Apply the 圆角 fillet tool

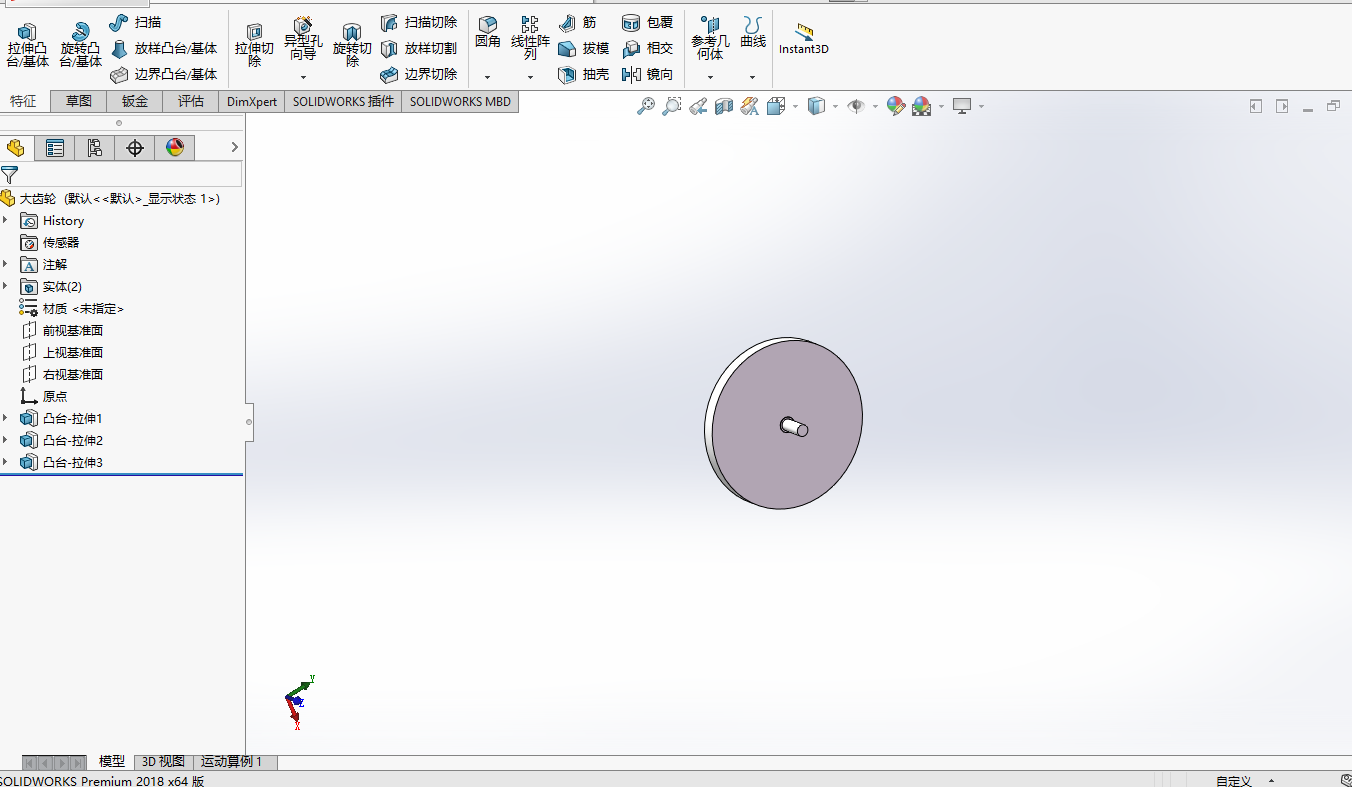tap(488, 32)
